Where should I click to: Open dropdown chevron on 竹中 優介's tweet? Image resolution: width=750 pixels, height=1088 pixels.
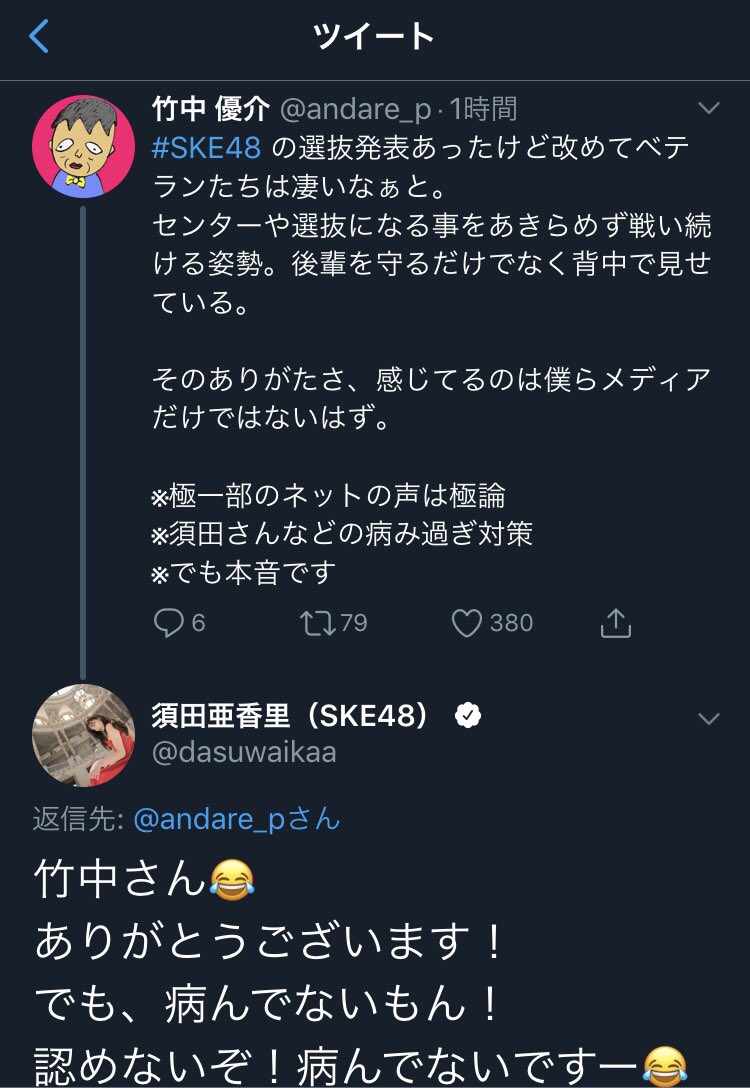coord(708,108)
